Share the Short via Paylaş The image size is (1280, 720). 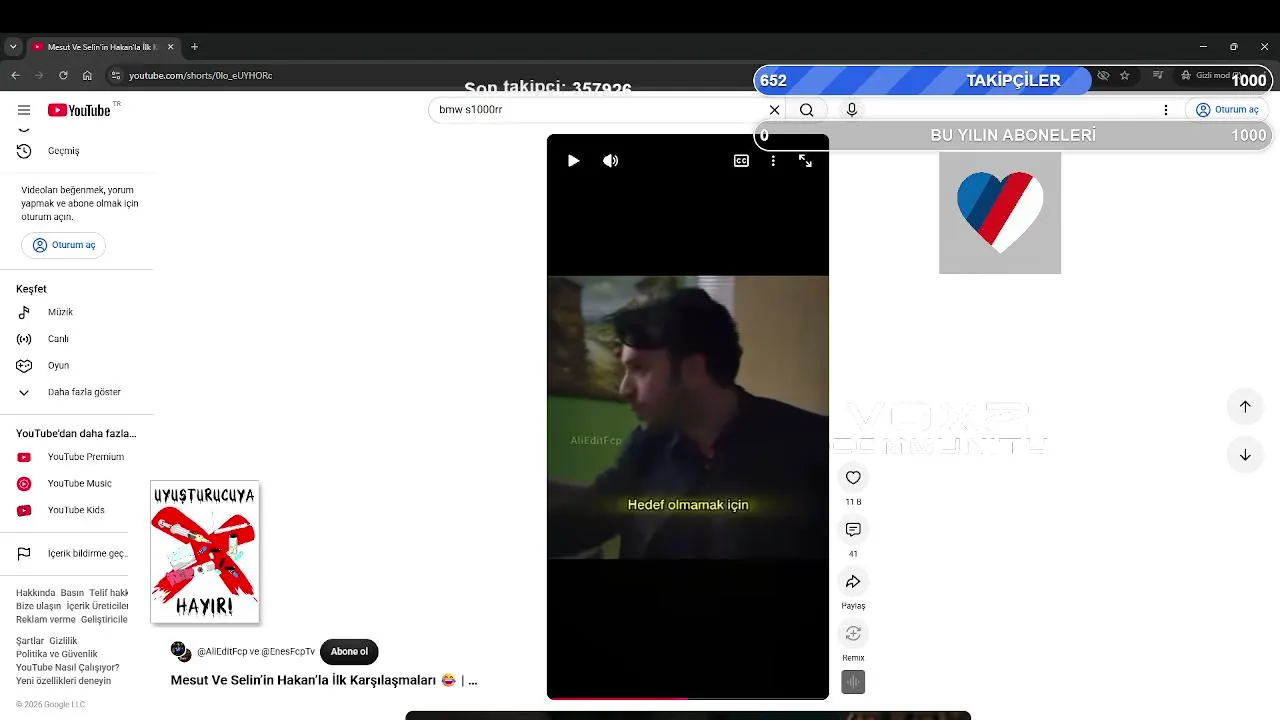pyautogui.click(x=853, y=582)
